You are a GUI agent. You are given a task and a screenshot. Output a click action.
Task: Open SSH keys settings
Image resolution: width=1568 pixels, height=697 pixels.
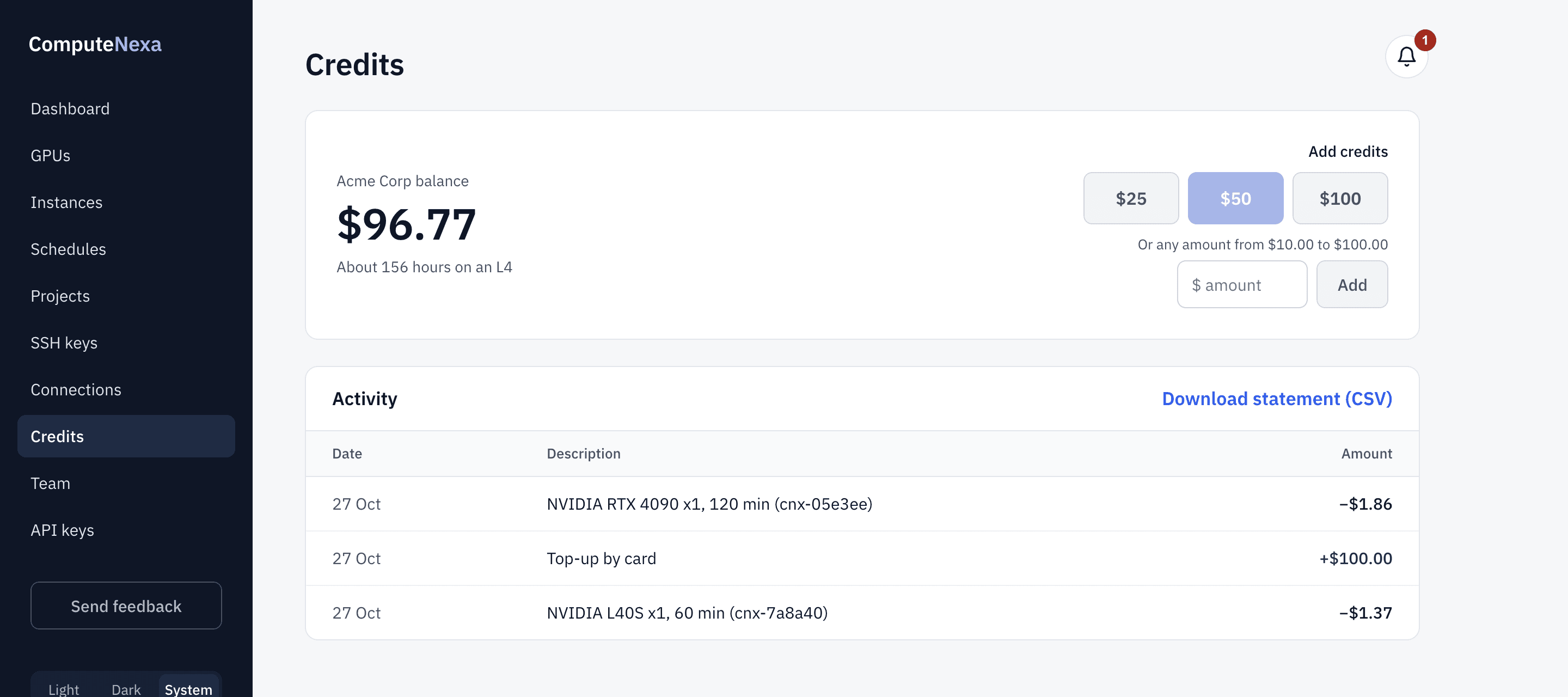126,343
